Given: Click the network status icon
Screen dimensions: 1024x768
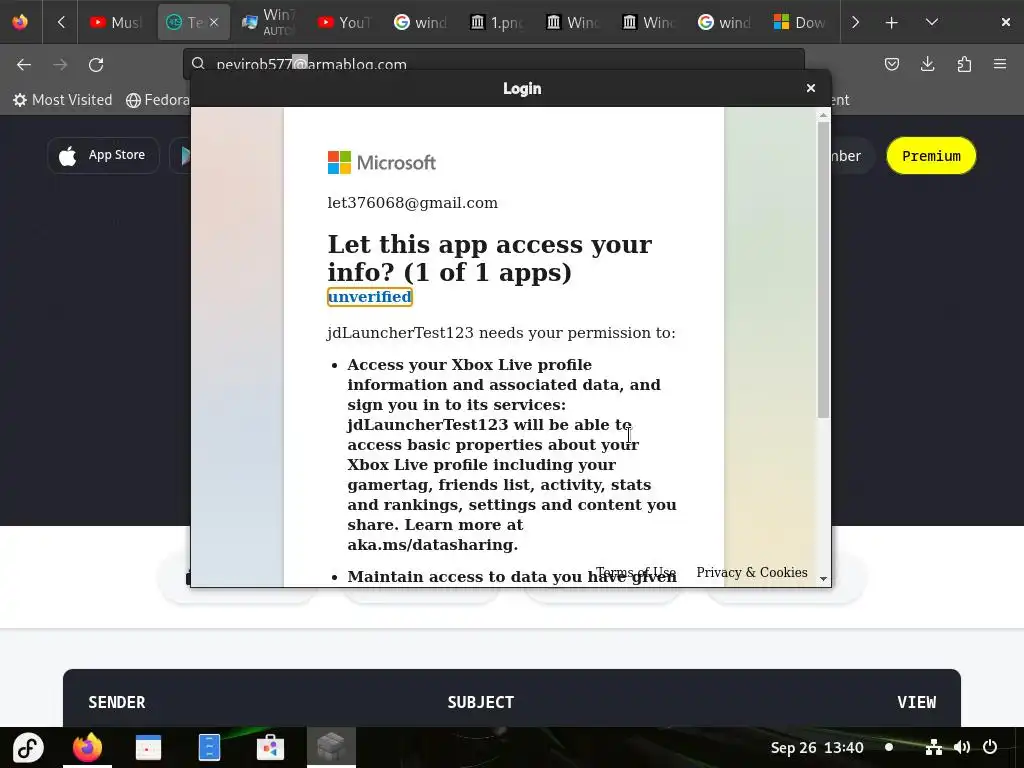Looking at the screenshot, I should pos(934,747).
